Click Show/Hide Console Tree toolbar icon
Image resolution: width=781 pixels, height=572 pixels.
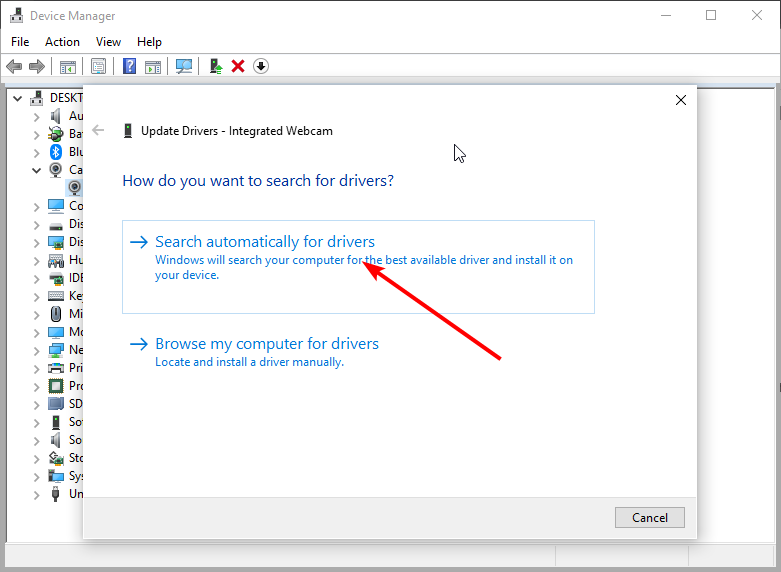68,66
